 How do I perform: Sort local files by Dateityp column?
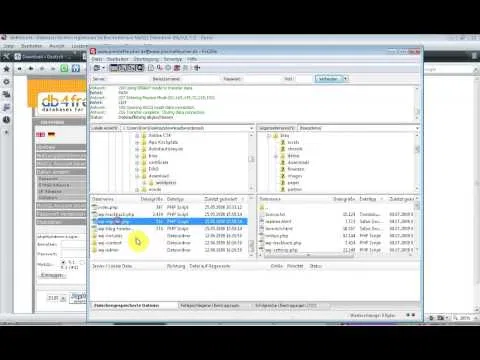coord(184,199)
